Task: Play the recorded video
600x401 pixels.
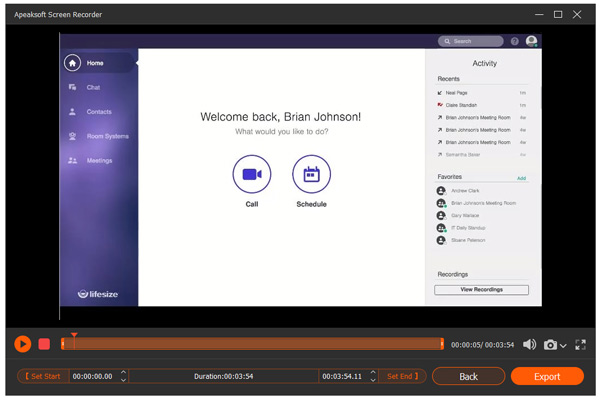Action: 23,344
